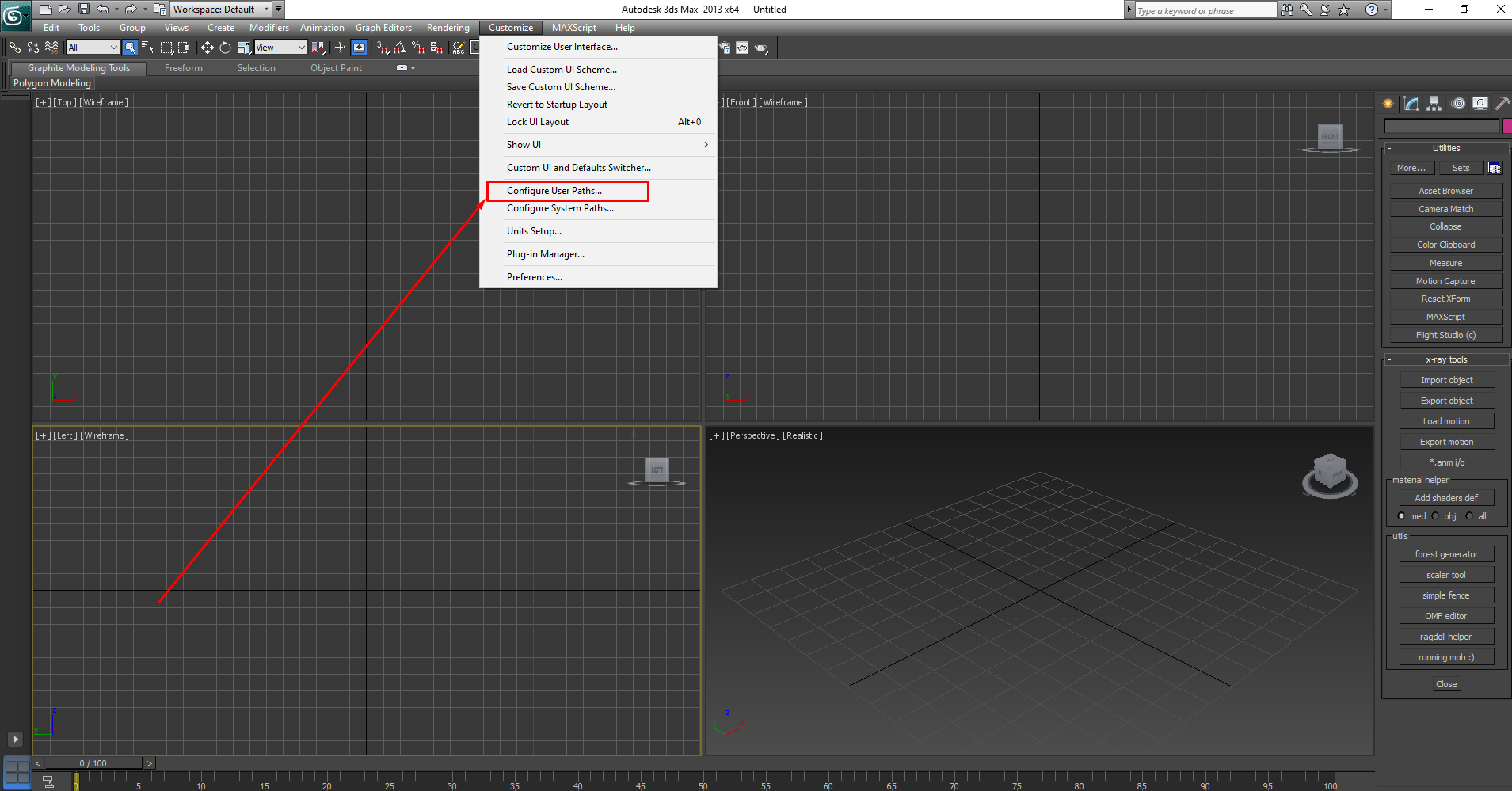
Task: Click the forest generator button
Action: (x=1447, y=554)
